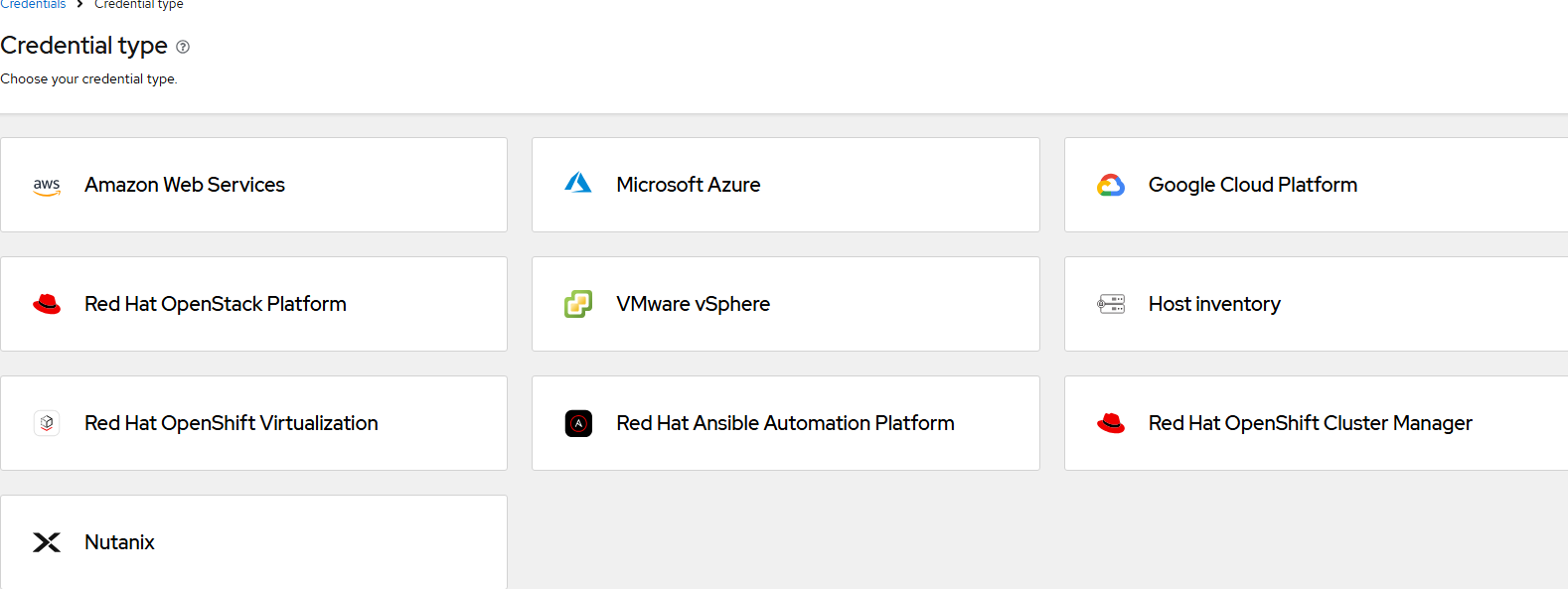The width and height of the screenshot is (1568, 589).
Task: Click the OpenShift Cluster Manager hat icon
Action: point(1111,423)
